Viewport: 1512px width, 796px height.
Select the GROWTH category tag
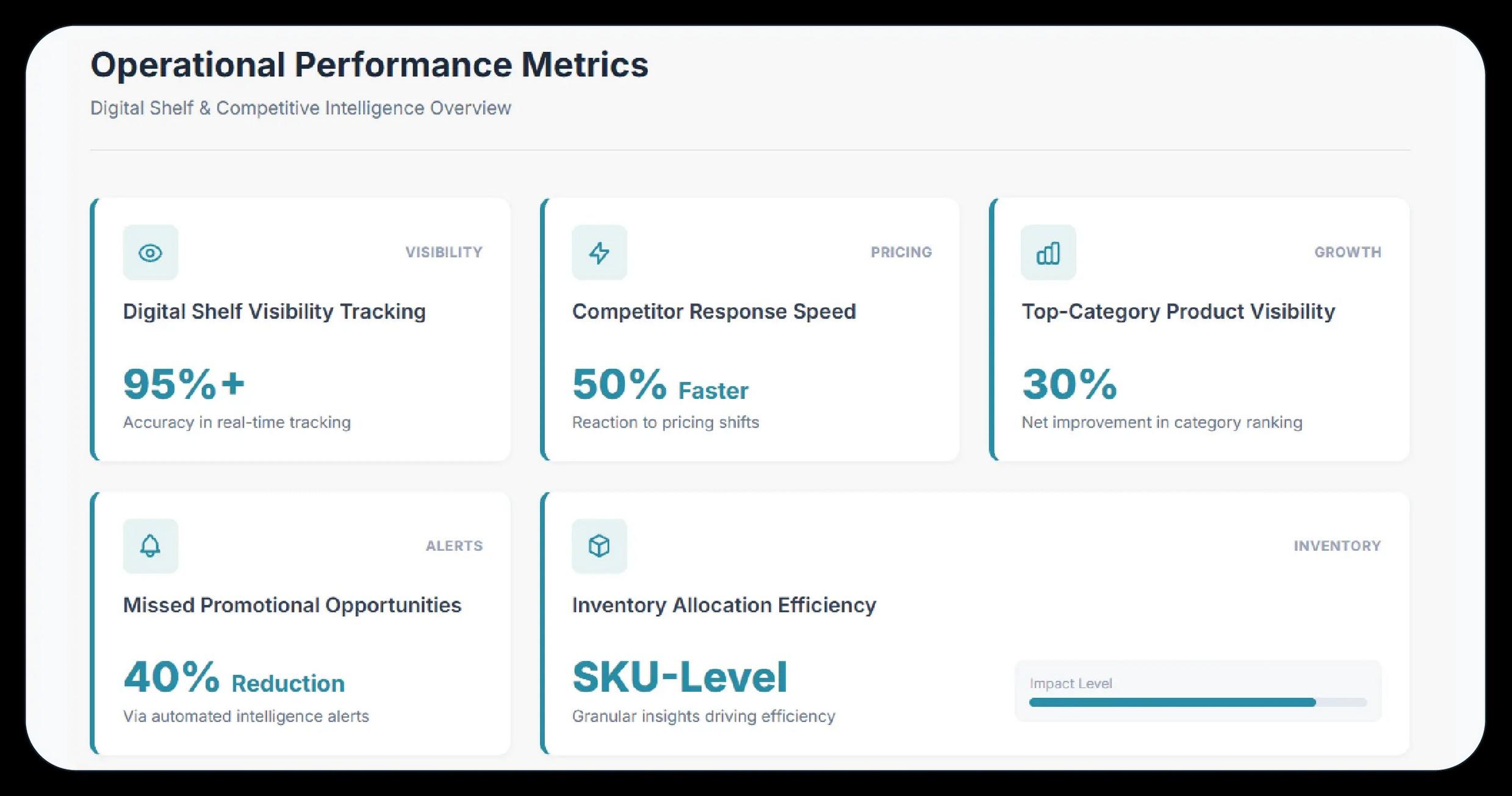click(1347, 253)
